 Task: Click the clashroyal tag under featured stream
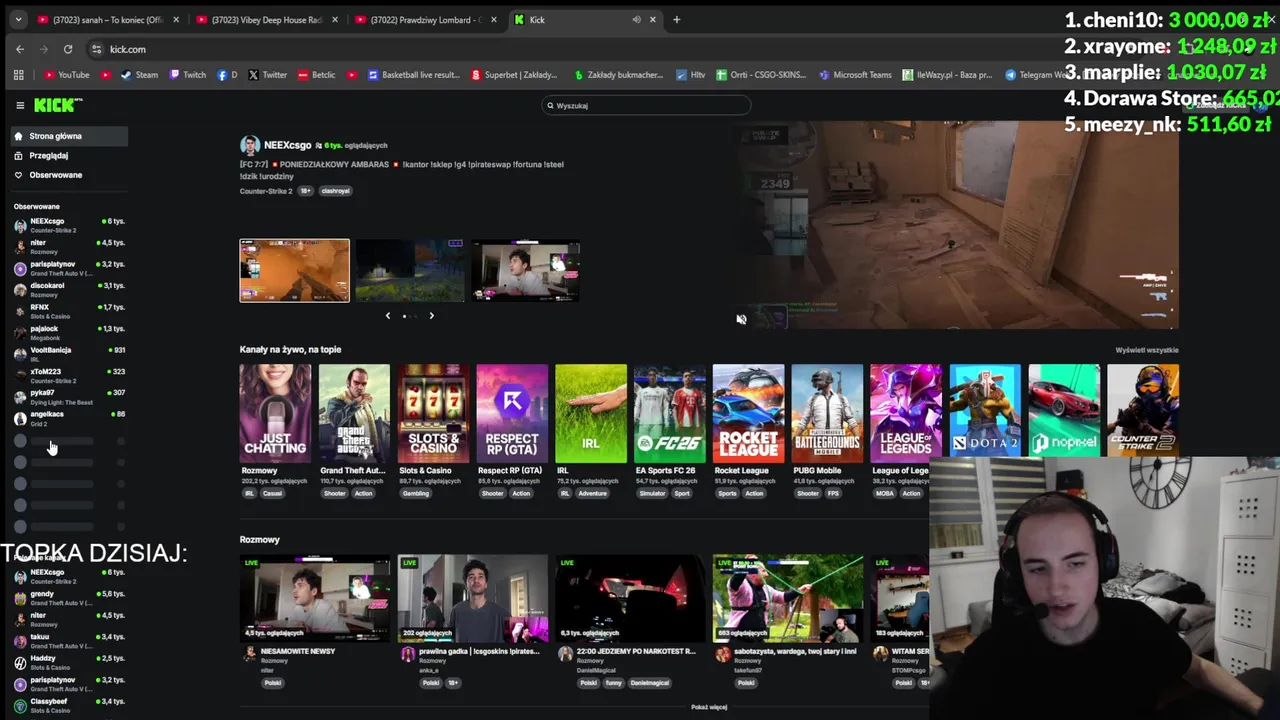click(x=335, y=191)
